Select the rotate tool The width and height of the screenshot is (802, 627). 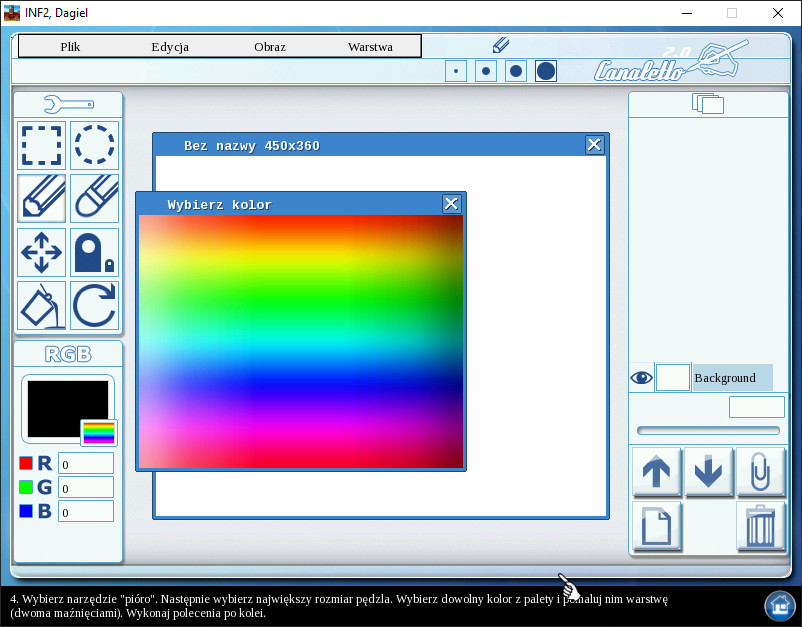[95, 306]
